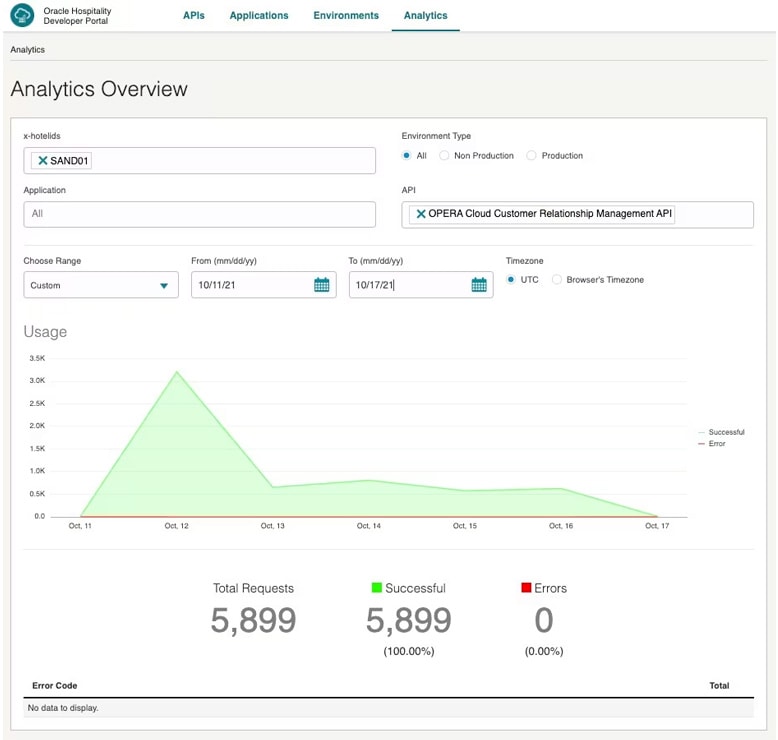
Task: Open the From date calendar picker
Action: [321, 285]
